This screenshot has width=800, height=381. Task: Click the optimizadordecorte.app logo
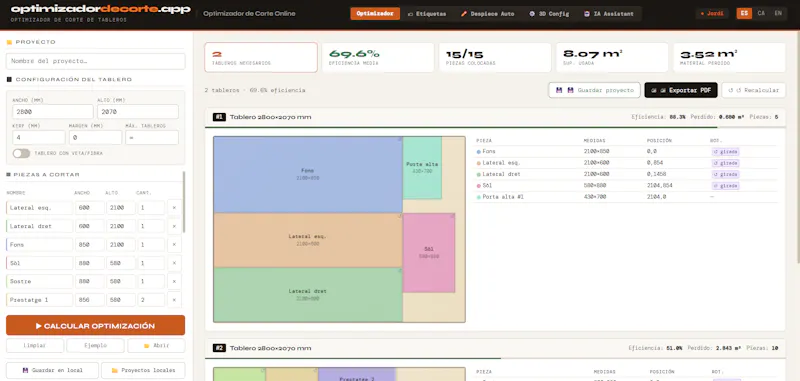click(x=101, y=9)
